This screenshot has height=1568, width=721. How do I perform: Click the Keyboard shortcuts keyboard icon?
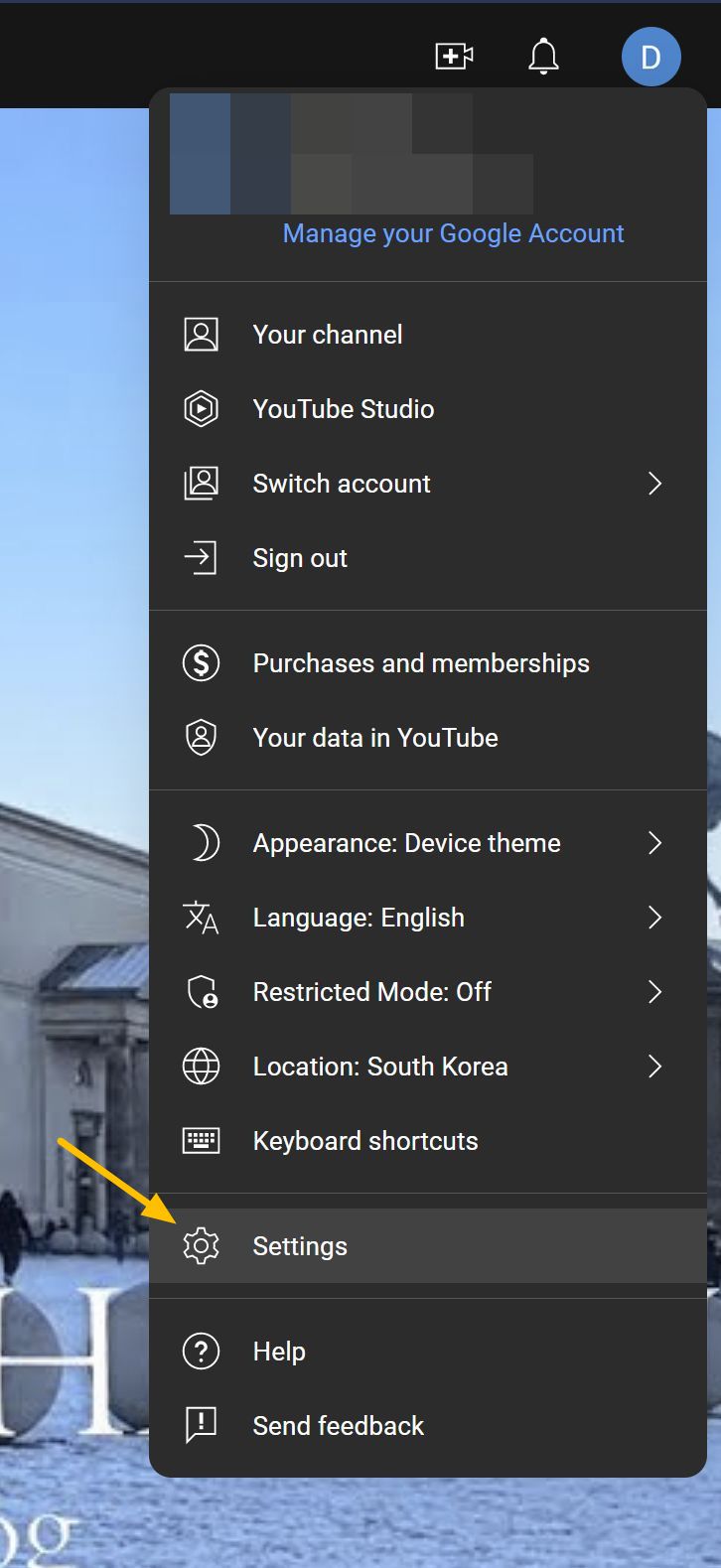201,1141
